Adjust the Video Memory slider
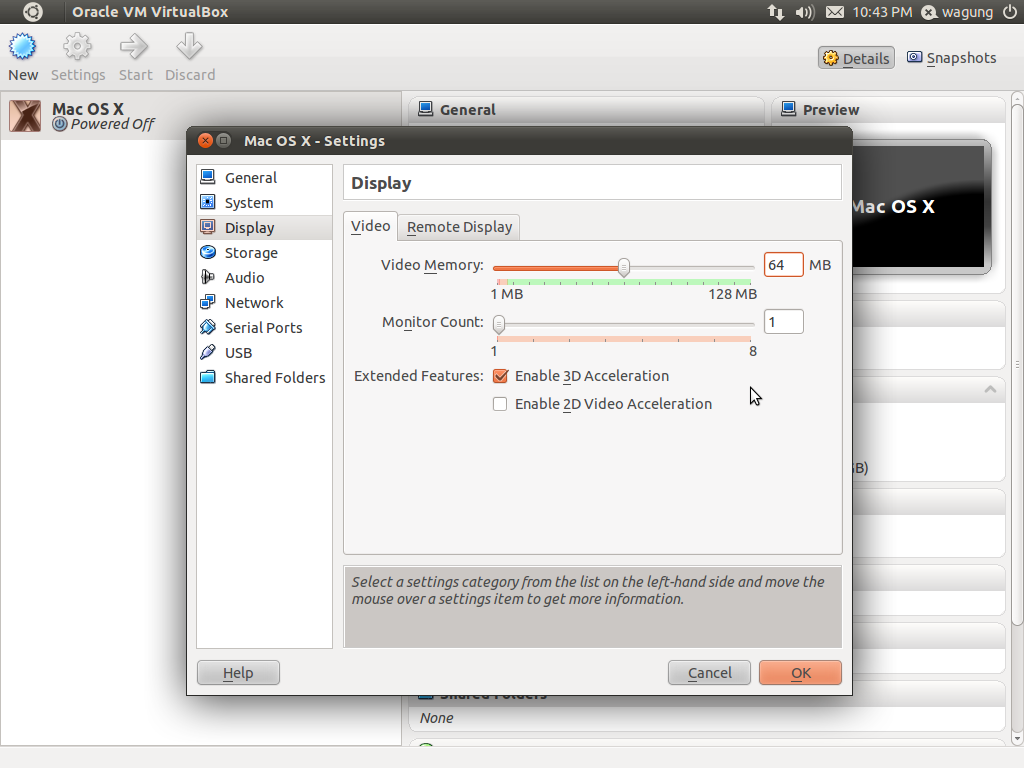 pyautogui.click(x=624, y=268)
